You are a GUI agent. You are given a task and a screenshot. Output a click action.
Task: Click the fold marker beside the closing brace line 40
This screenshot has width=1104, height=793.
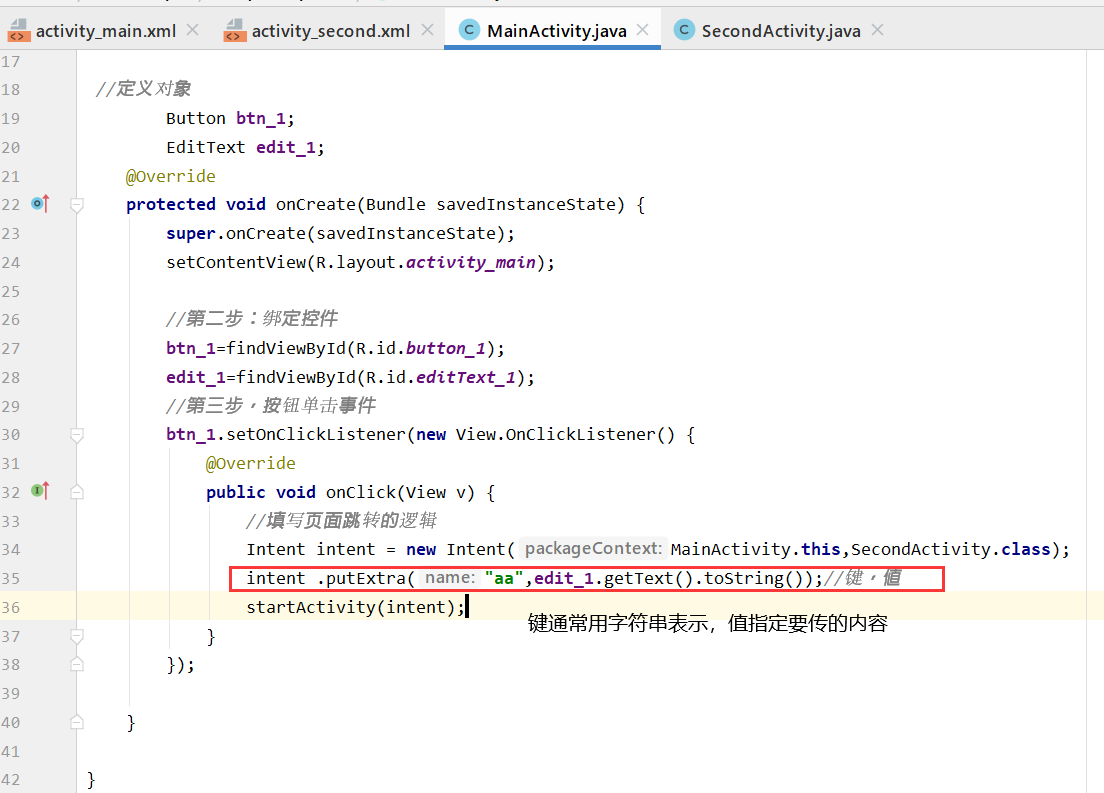pyautogui.click(x=77, y=722)
